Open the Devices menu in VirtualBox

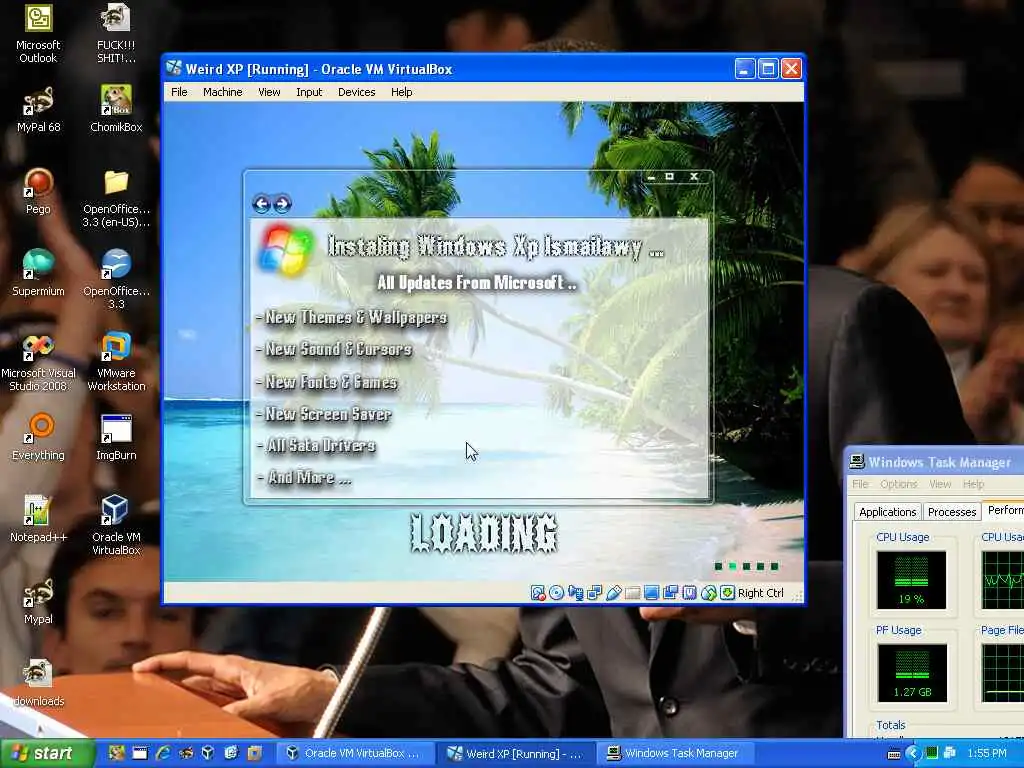pyautogui.click(x=357, y=92)
